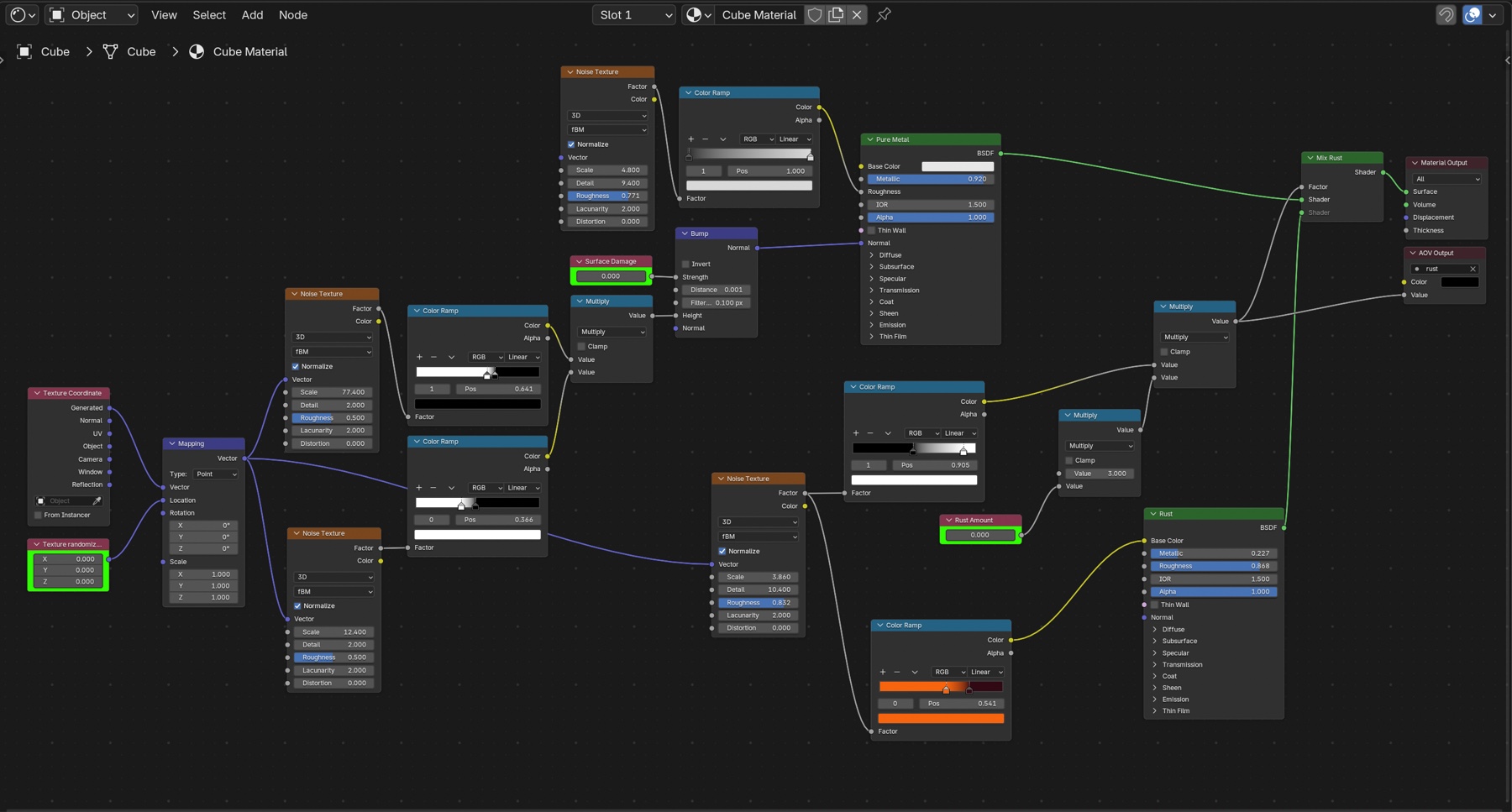Click the plus icon on Color Ramp with Pos 0.641
Screen dimensions: 1512x812
click(419, 357)
